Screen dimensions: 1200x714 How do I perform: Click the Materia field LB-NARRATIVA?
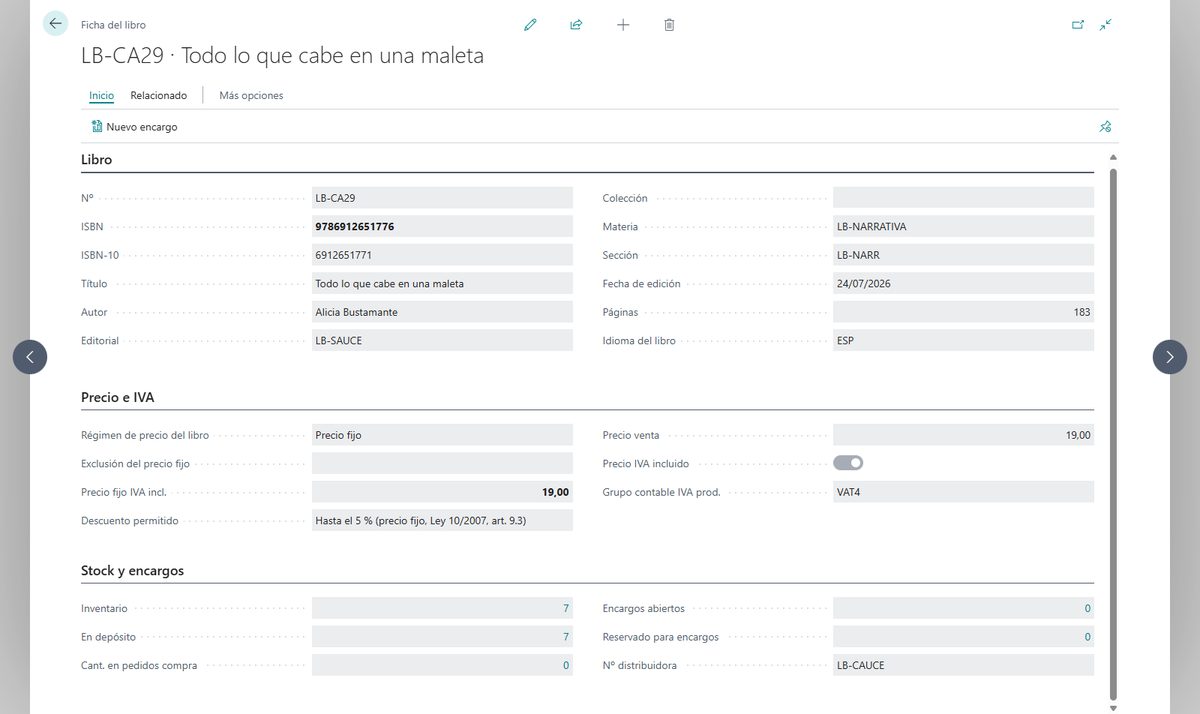coord(963,227)
